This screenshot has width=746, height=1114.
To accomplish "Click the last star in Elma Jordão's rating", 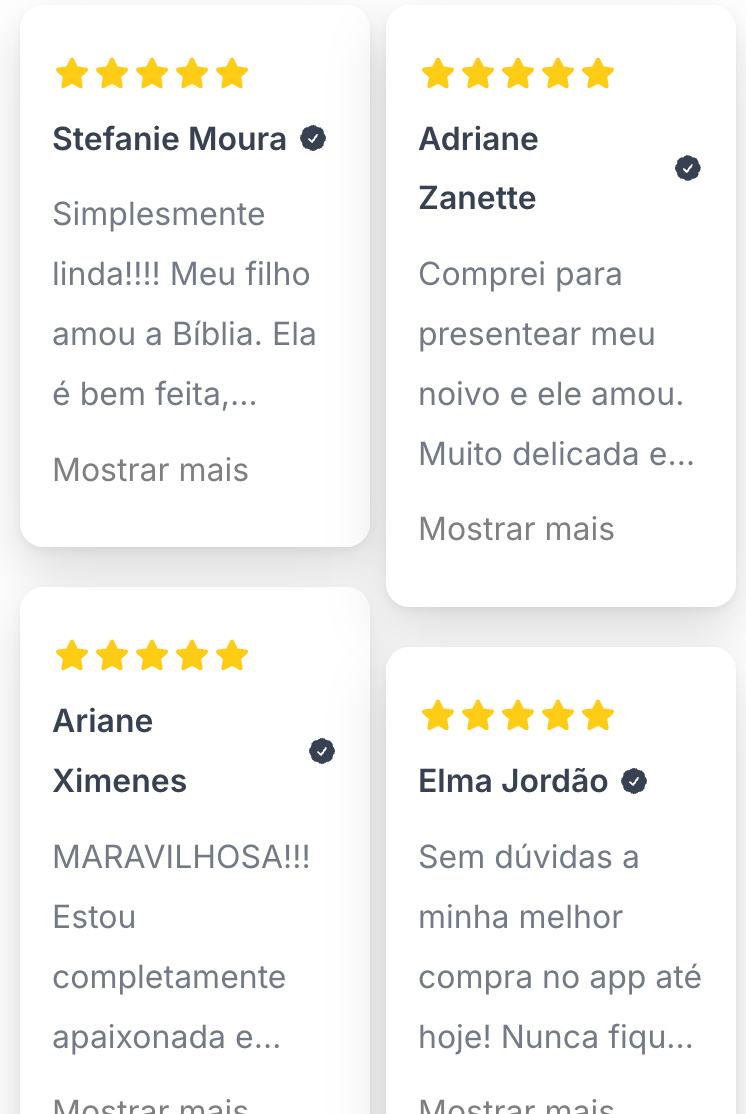I will coord(598,716).
